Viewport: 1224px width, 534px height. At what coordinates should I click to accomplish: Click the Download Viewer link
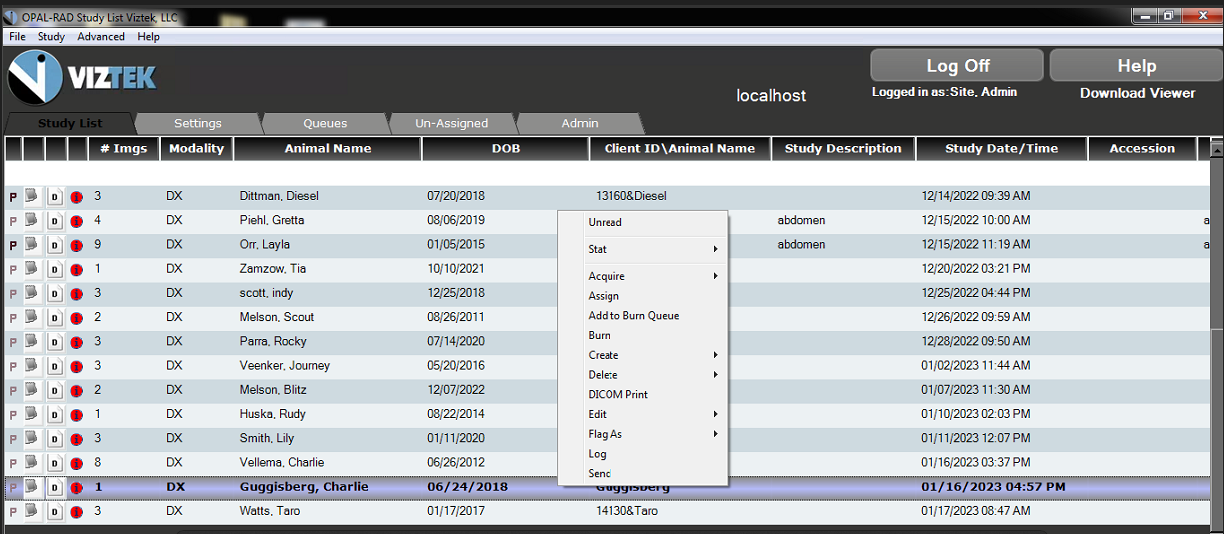[x=1137, y=93]
